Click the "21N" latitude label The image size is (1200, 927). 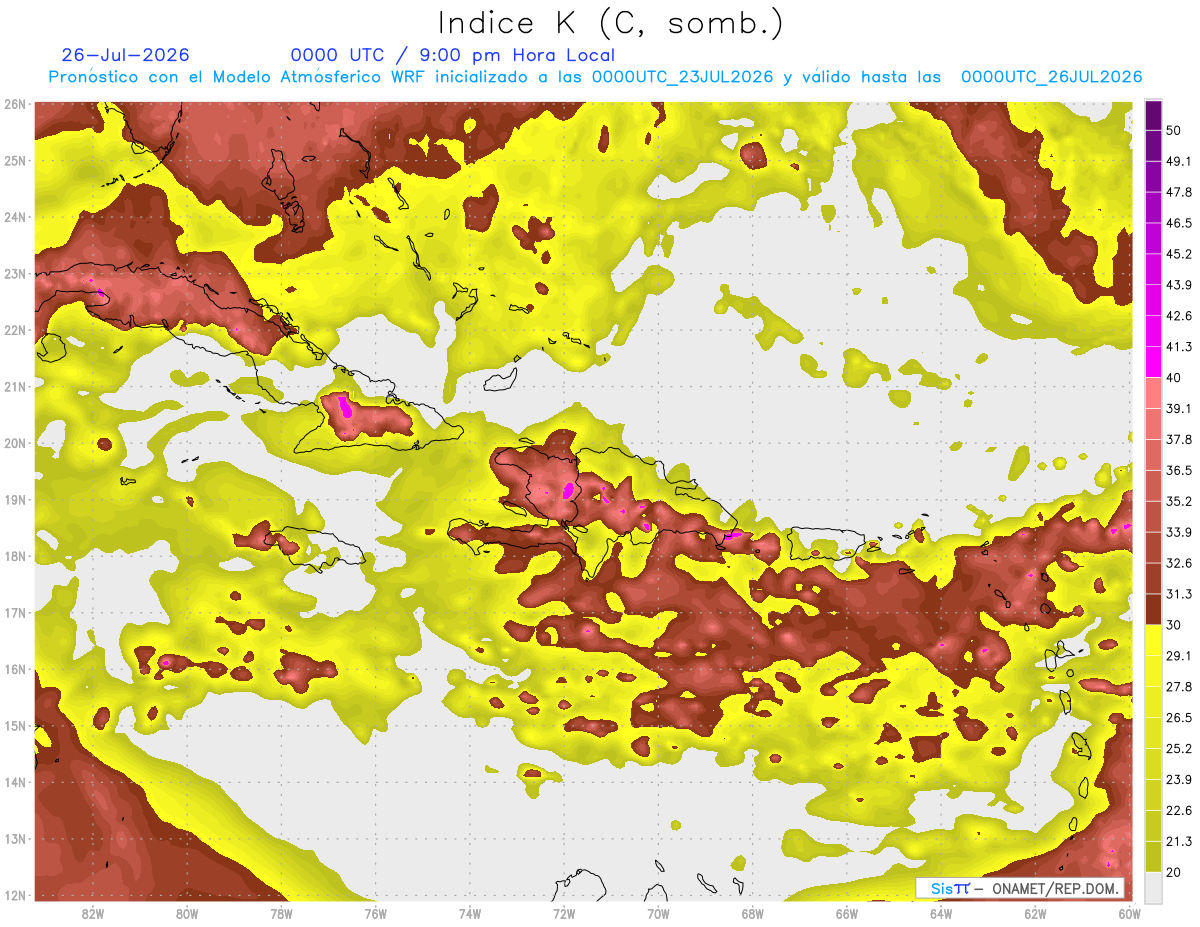point(15,386)
